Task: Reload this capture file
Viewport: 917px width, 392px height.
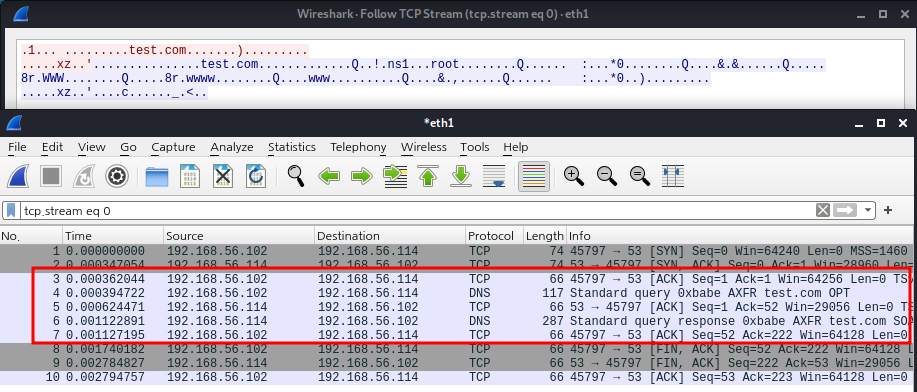Action: point(256,176)
